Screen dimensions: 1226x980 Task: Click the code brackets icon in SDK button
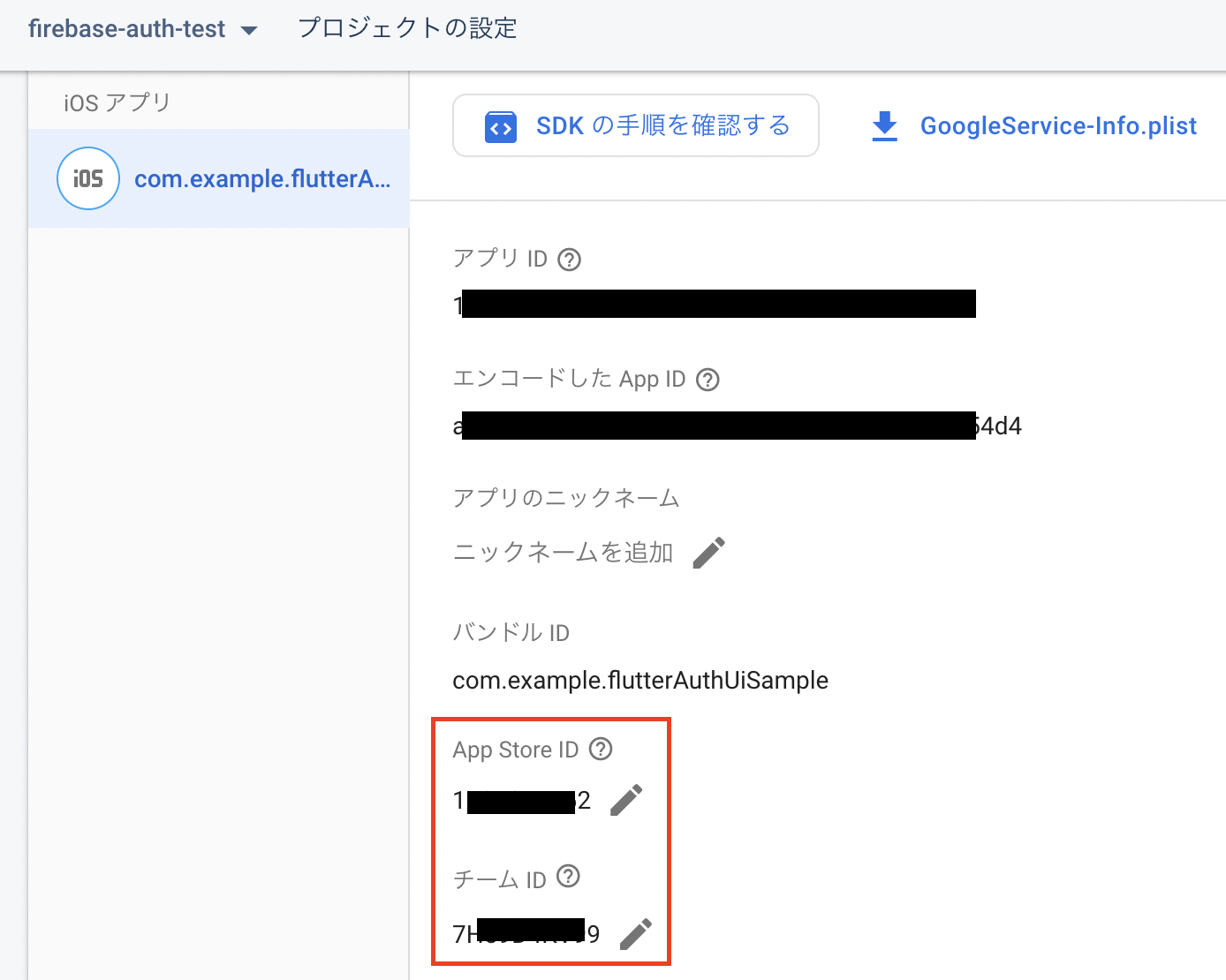501,127
